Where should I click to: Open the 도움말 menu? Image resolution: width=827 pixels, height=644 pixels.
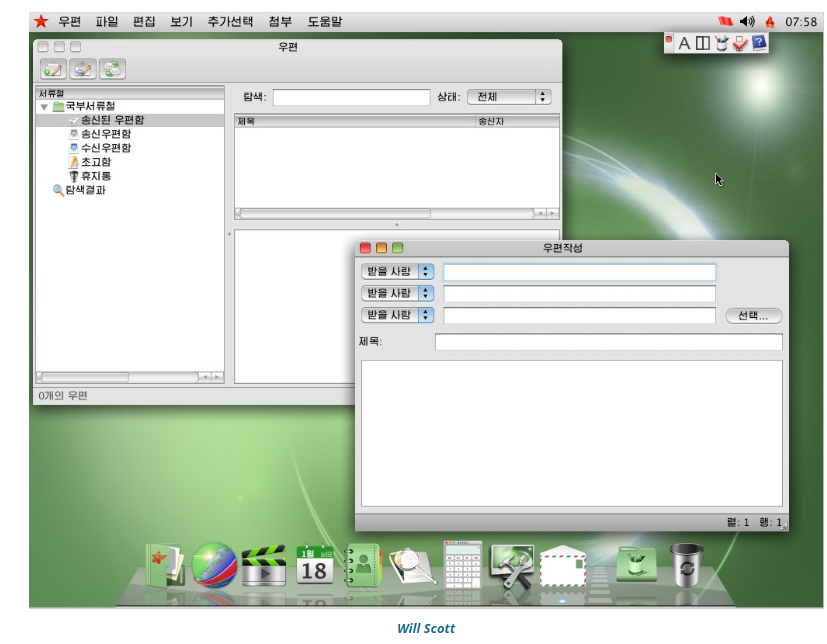tap(324, 21)
